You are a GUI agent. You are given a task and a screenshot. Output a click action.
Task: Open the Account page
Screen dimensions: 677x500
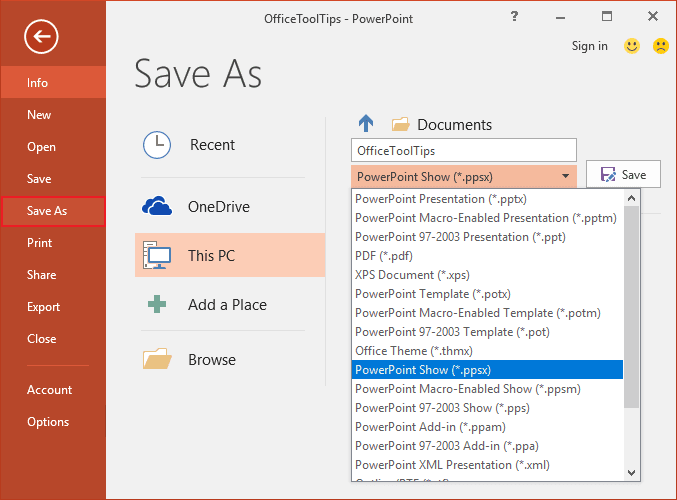(x=53, y=389)
